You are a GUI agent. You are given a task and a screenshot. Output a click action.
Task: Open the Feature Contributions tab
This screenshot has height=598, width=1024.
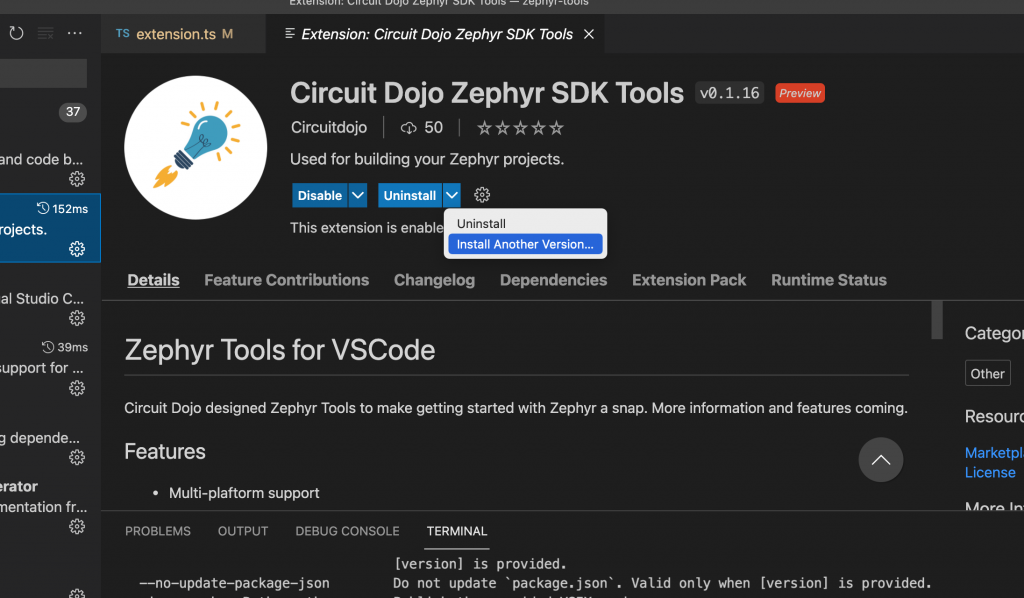coord(287,280)
